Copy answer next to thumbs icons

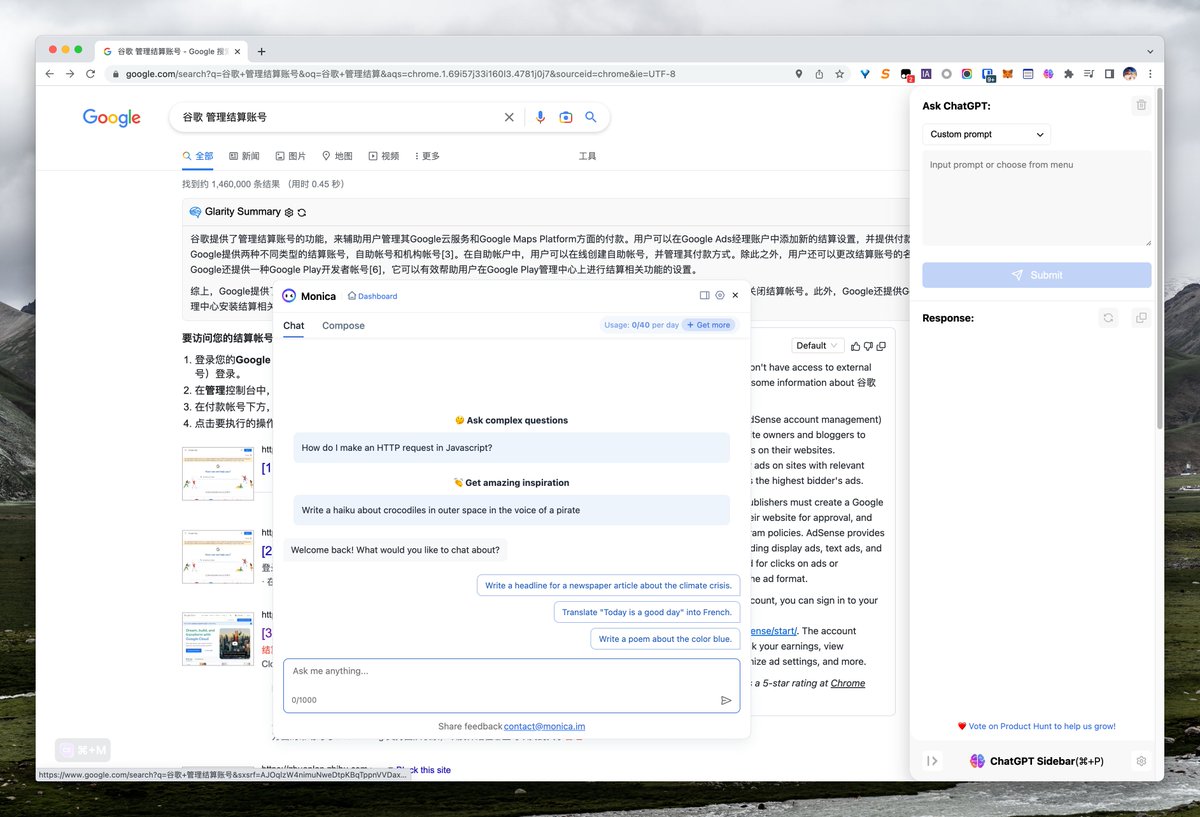point(881,346)
